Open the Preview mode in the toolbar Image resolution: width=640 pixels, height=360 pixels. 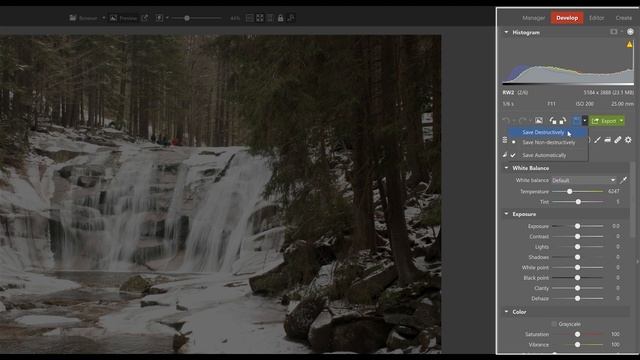click(x=124, y=18)
